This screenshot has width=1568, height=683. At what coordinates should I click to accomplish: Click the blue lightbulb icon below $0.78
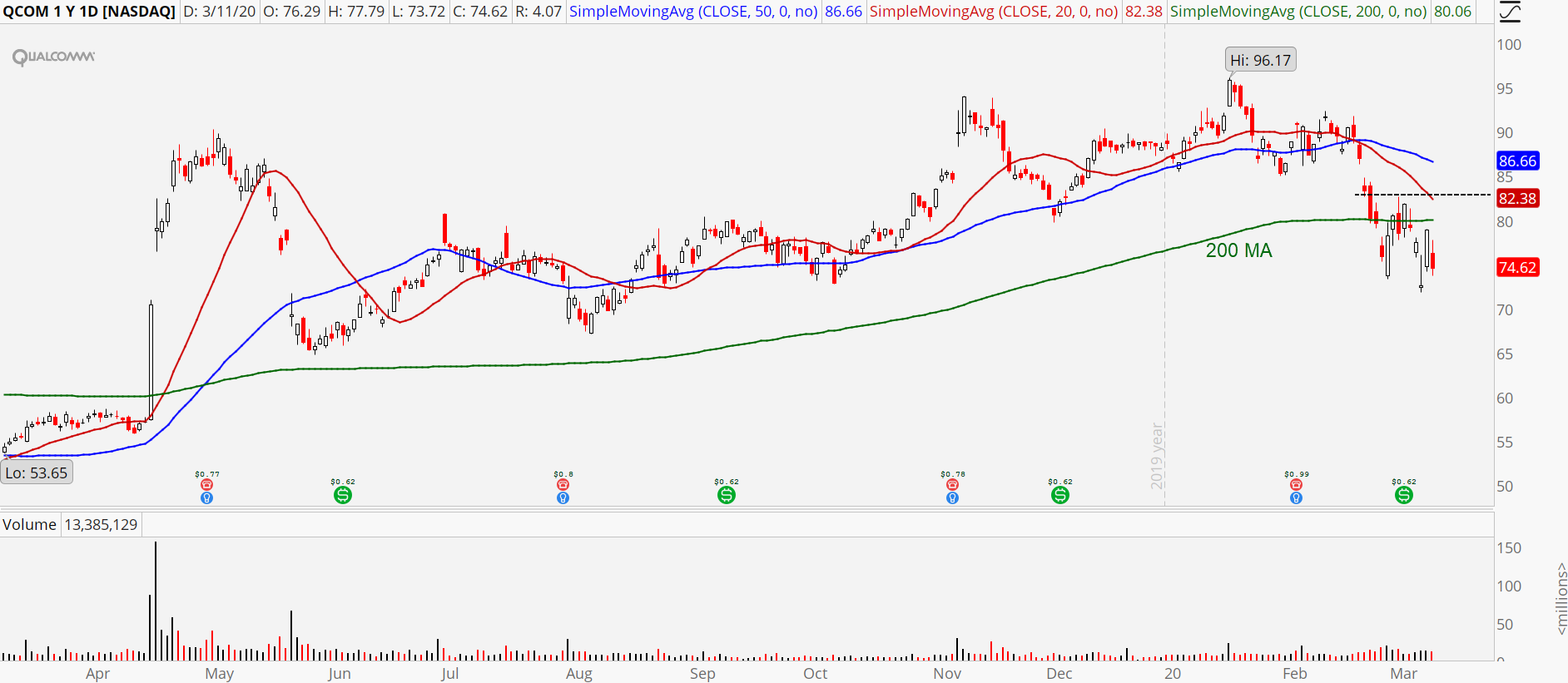tap(952, 497)
